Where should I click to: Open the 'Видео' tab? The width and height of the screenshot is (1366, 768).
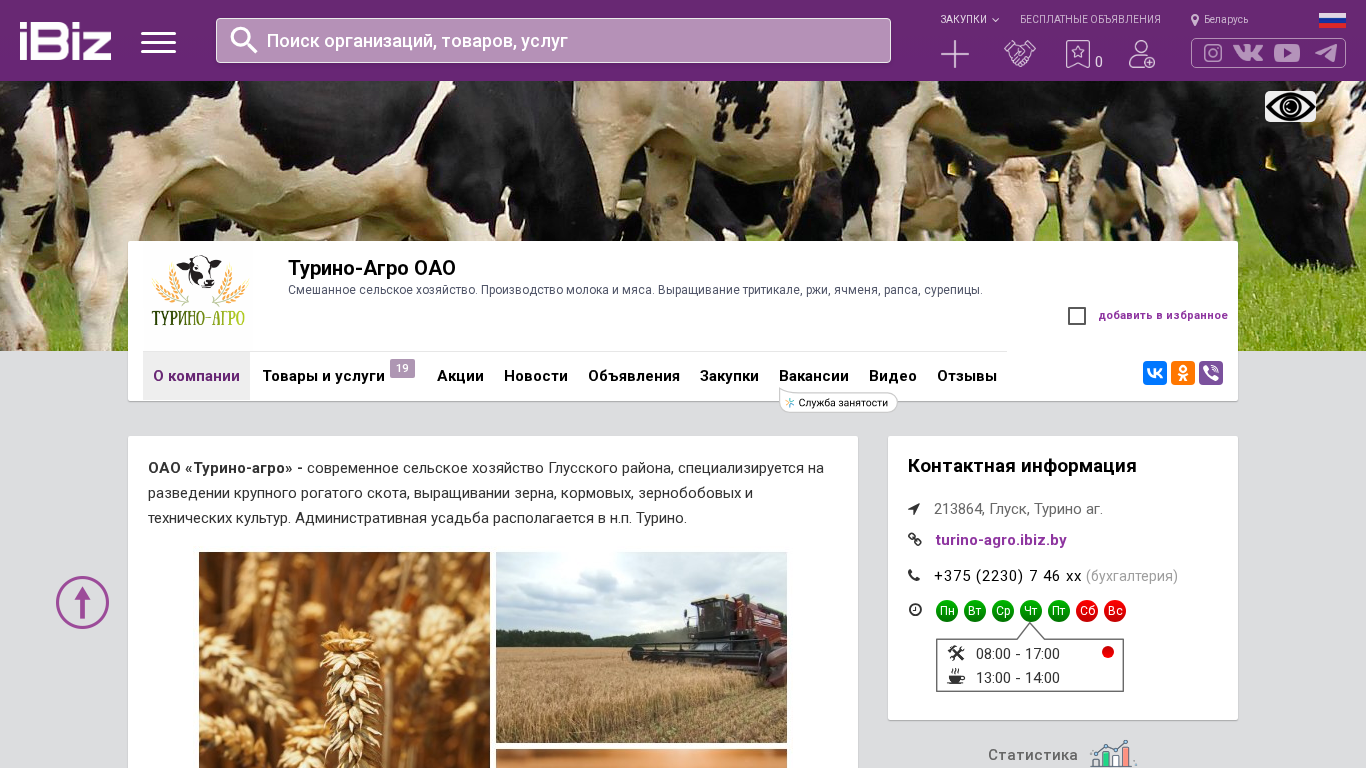point(893,376)
